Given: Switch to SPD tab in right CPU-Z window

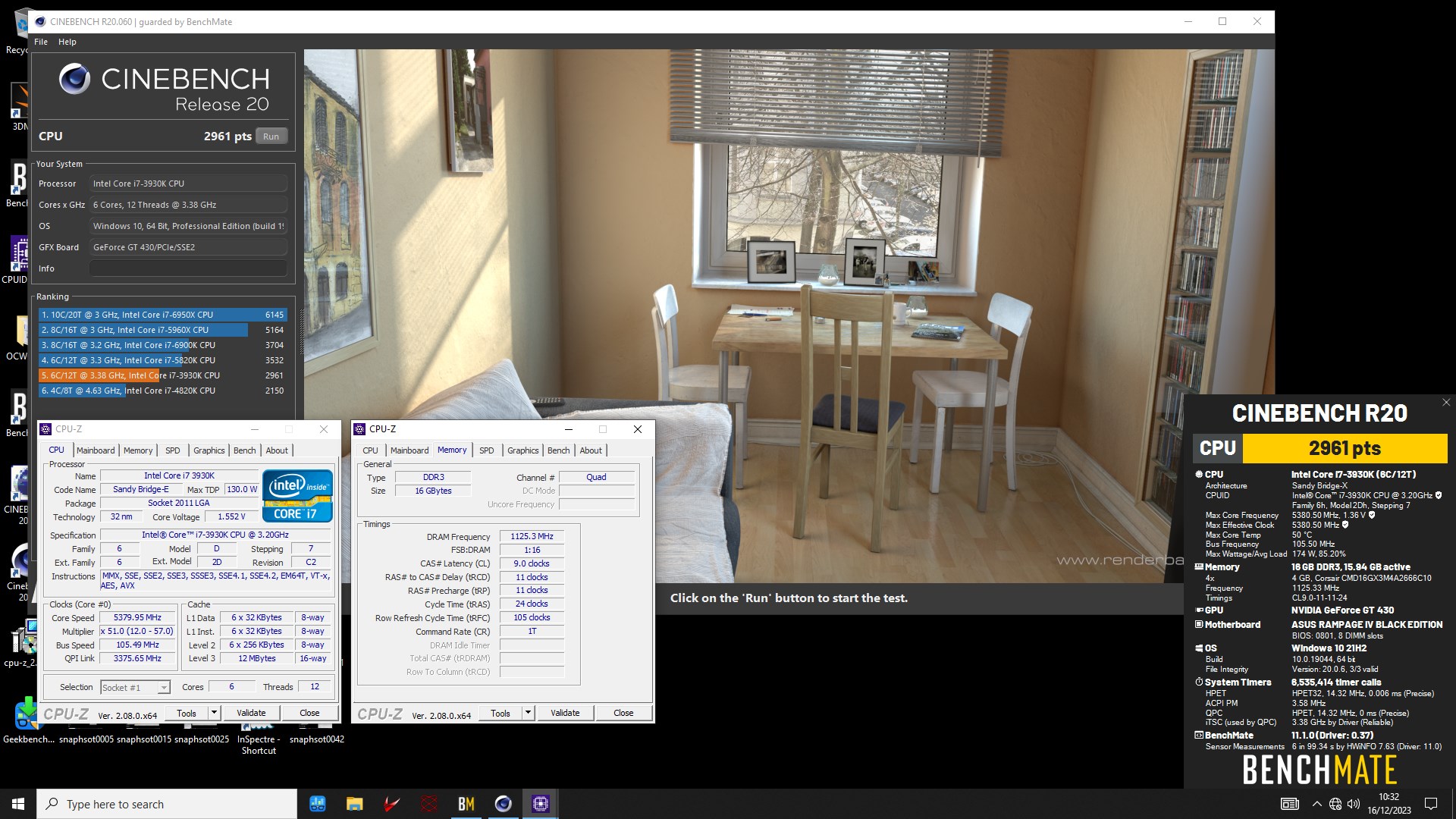Looking at the screenshot, I should tap(487, 450).
